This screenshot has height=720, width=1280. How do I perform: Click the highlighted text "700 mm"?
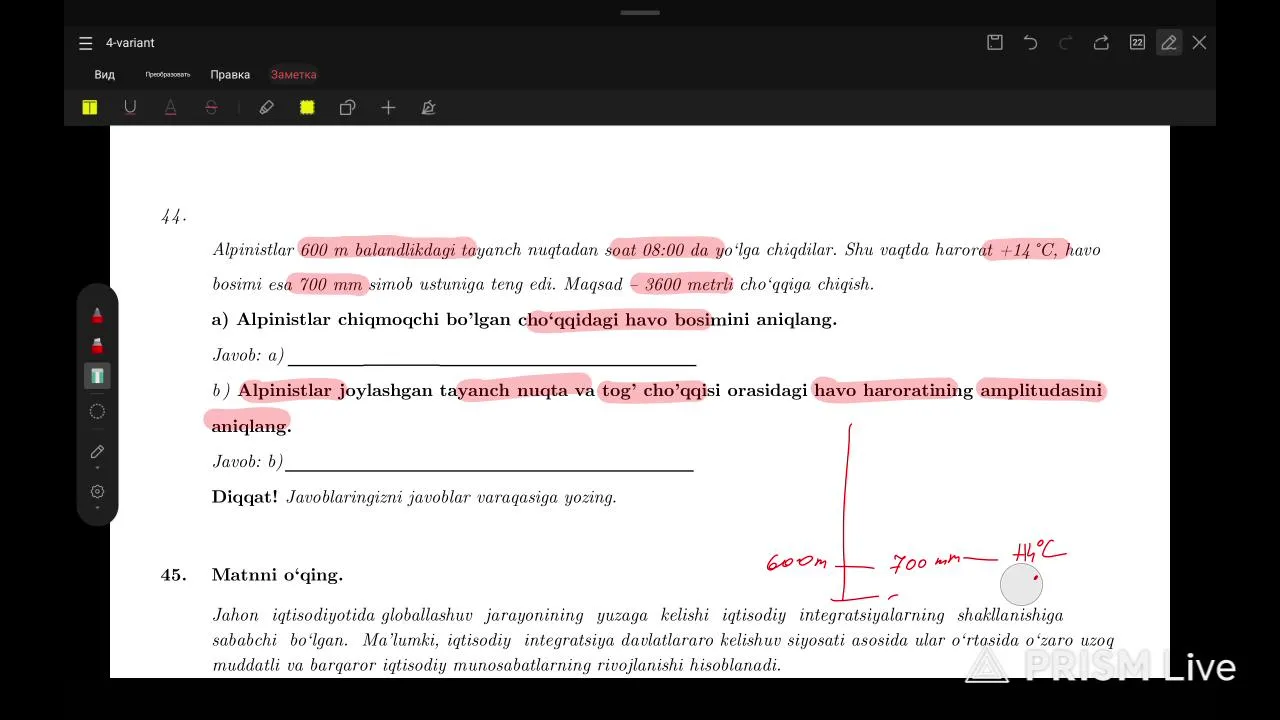331,285
